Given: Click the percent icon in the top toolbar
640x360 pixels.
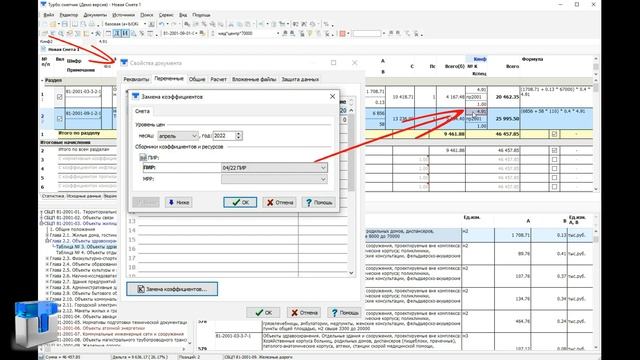Looking at the screenshot, I should 326,24.
